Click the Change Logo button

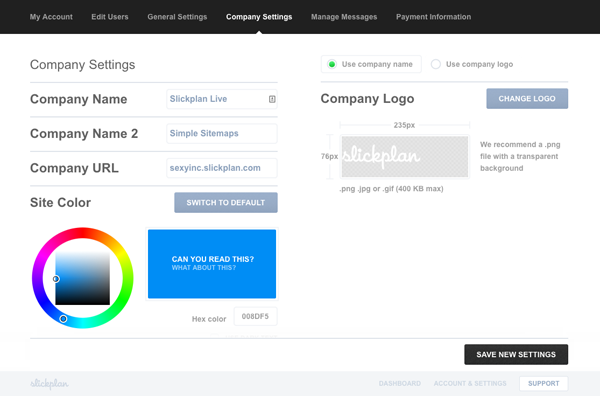pos(527,99)
